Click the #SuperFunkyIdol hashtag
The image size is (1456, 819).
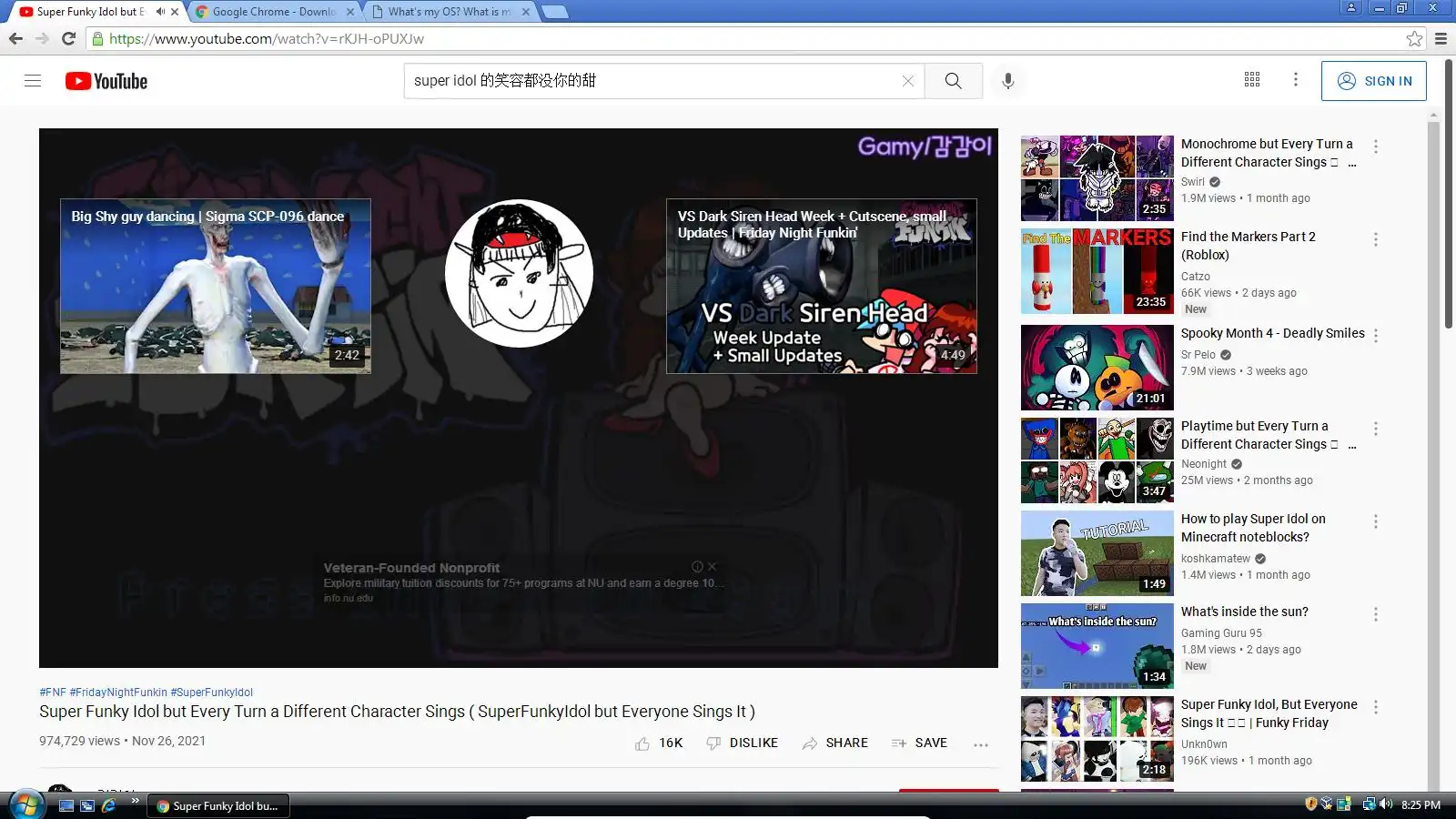pos(212,693)
